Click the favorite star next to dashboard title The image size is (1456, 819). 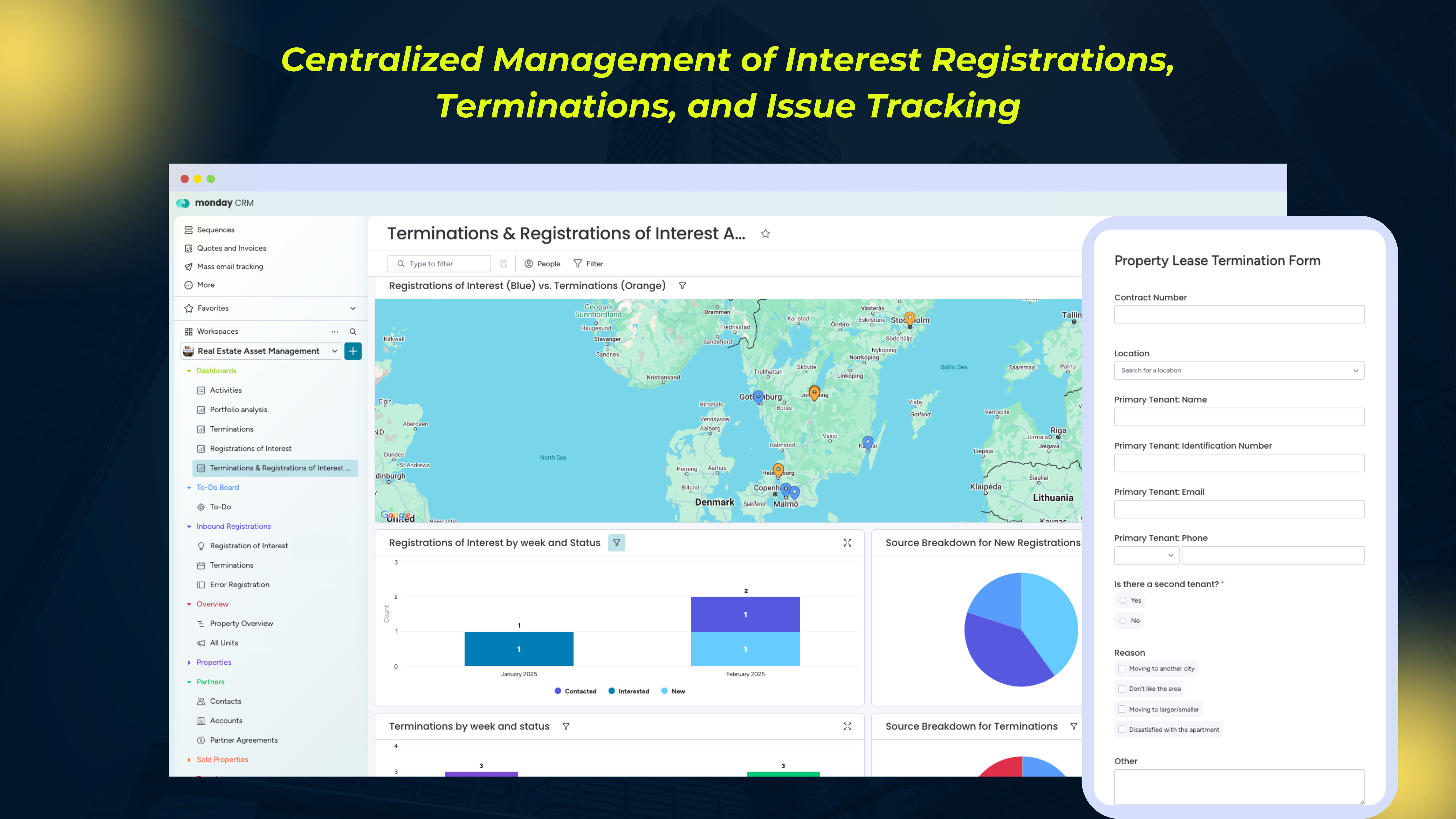[x=765, y=233]
